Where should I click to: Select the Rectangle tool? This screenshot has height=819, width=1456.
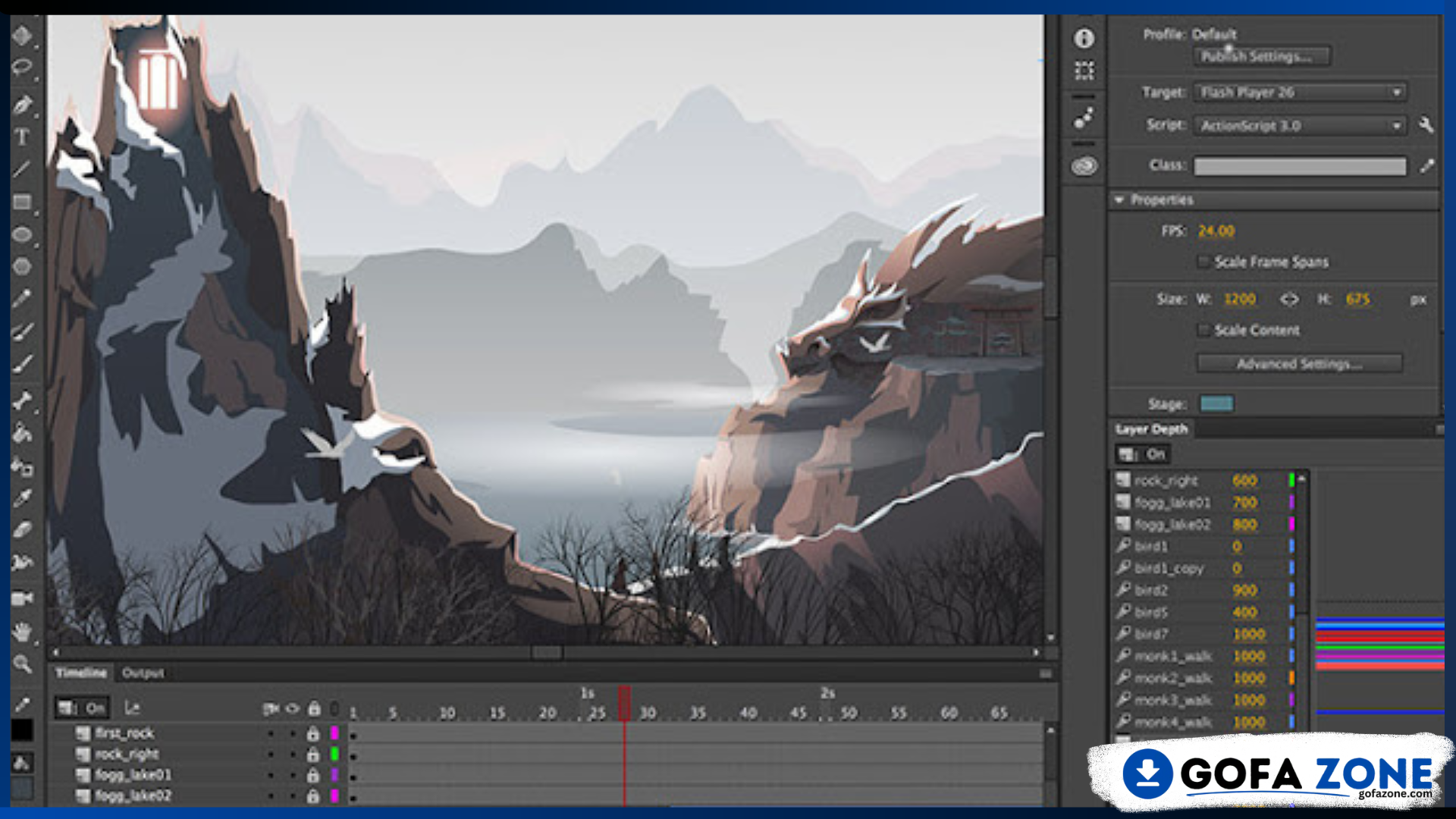pyautogui.click(x=22, y=202)
